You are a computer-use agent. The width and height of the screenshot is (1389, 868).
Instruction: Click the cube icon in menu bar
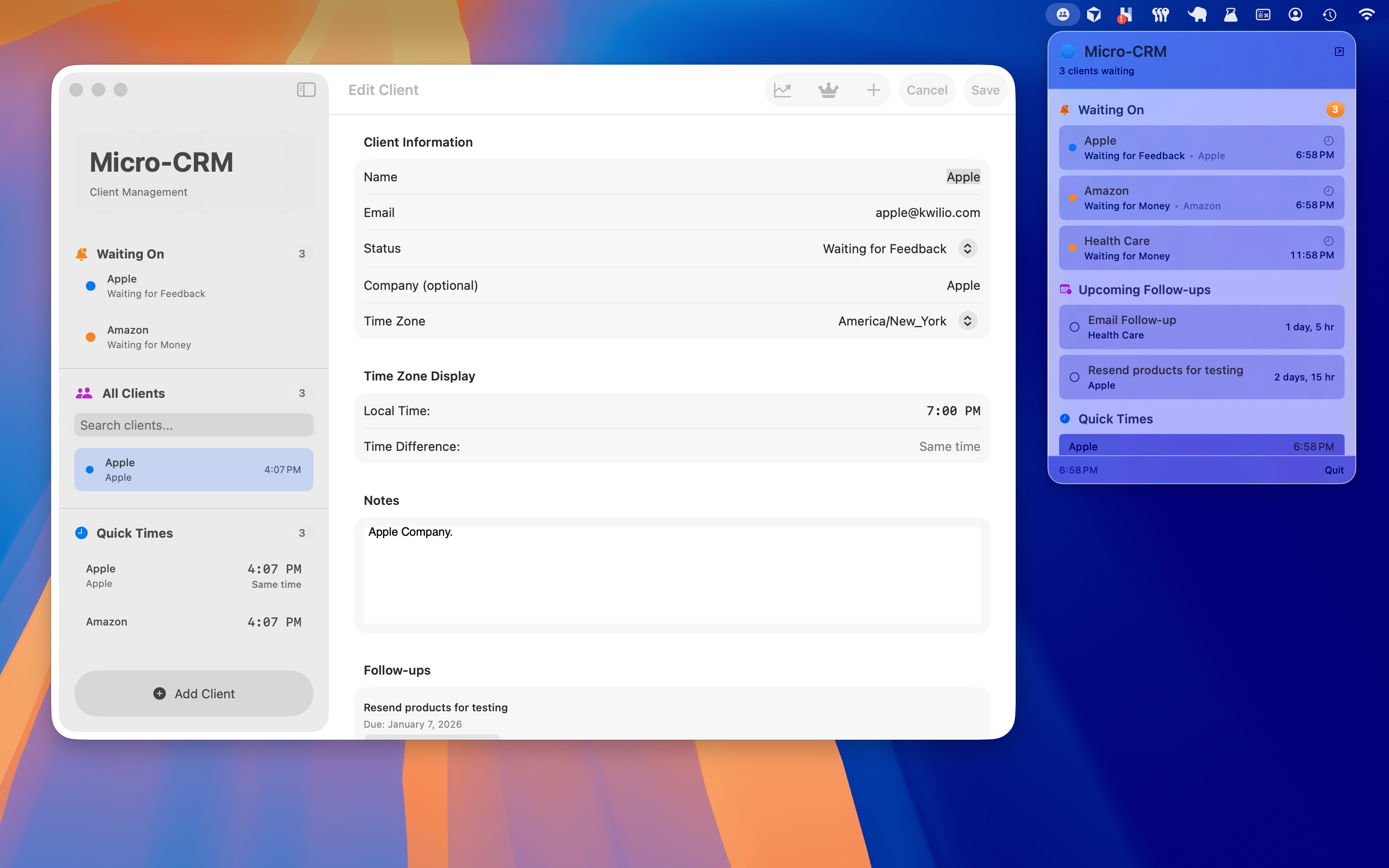tap(1094, 14)
